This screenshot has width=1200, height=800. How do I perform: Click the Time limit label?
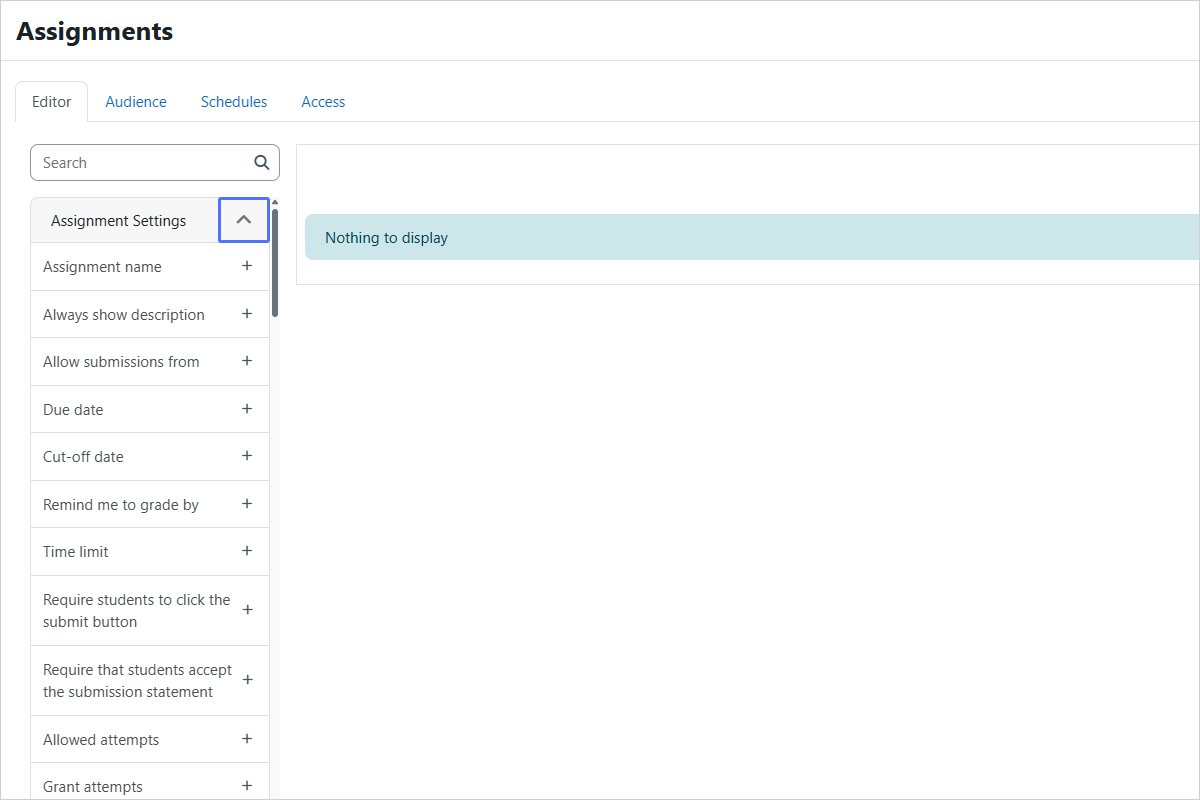click(76, 552)
